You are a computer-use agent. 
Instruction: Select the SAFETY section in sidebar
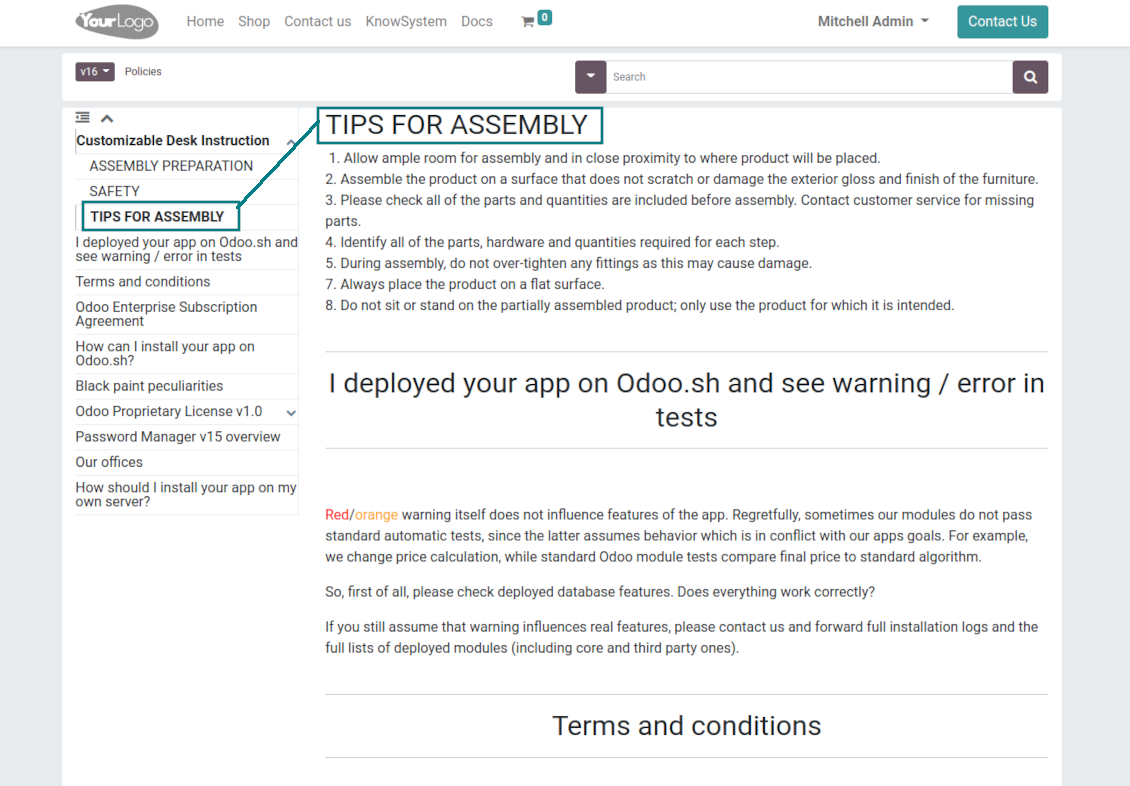115,191
